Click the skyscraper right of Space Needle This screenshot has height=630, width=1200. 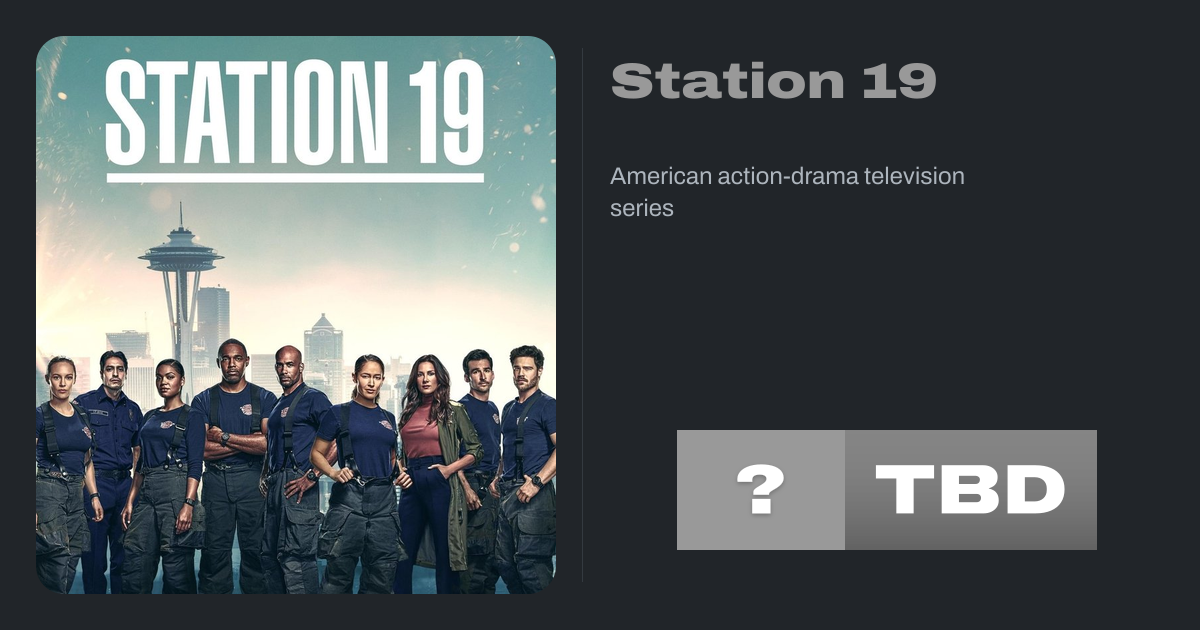212,322
